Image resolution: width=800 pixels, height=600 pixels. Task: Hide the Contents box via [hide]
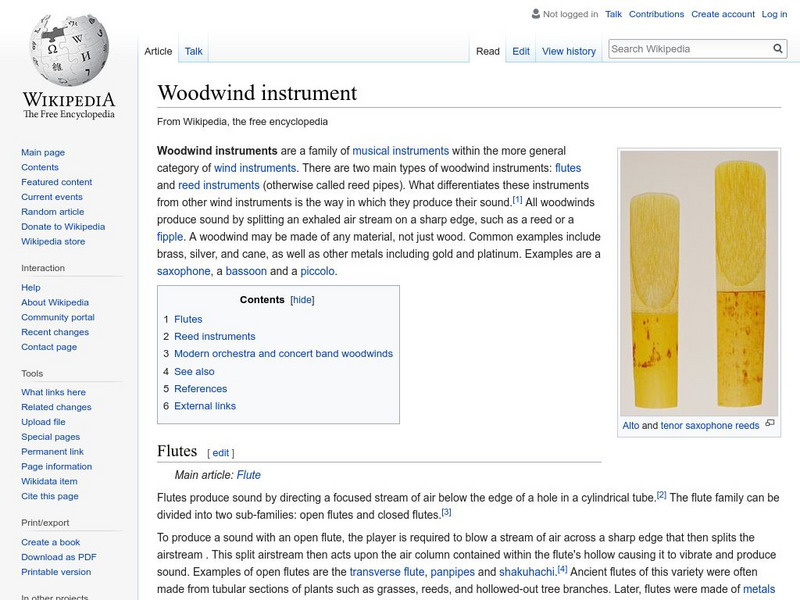(x=302, y=300)
